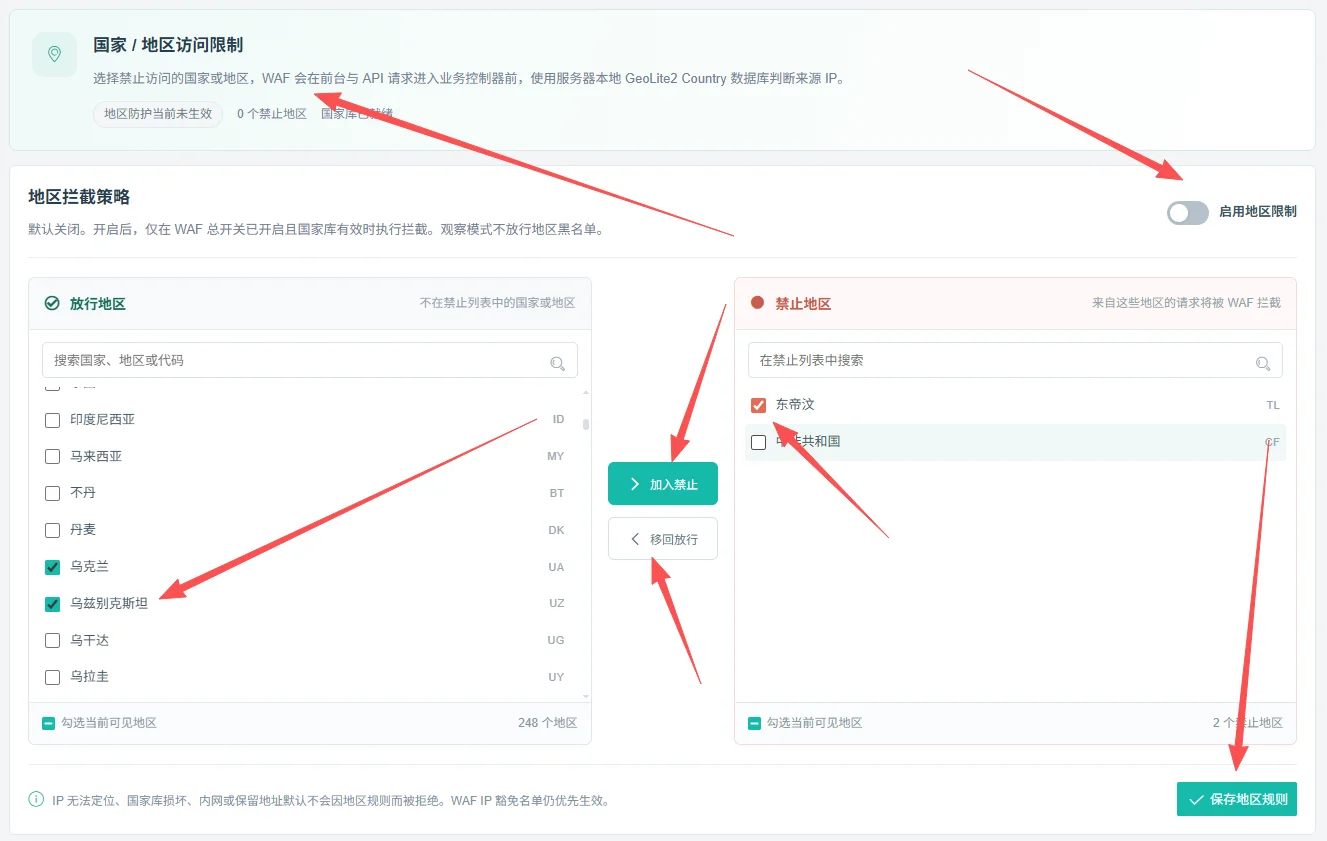Toggle 勾选当前可见地区 checkbox under the 禁止地区 list
Screen dimensions: 1327x841
(x=754, y=723)
